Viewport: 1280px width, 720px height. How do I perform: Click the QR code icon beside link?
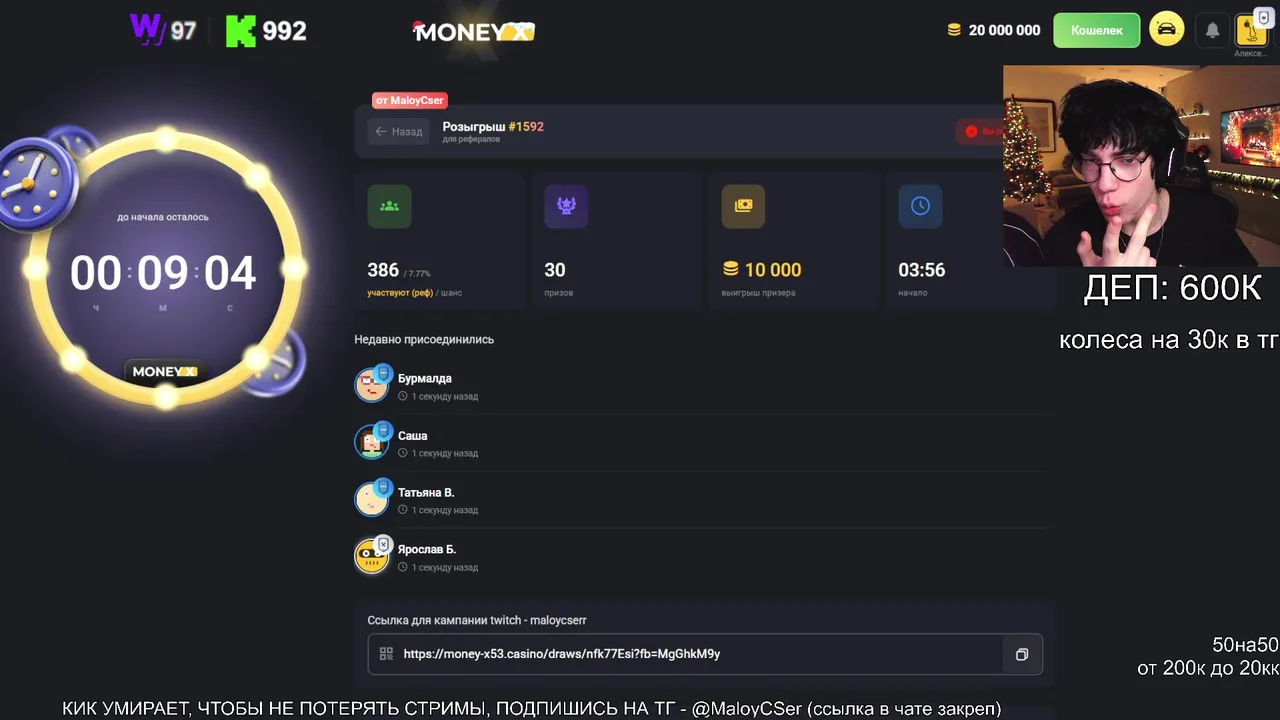386,654
